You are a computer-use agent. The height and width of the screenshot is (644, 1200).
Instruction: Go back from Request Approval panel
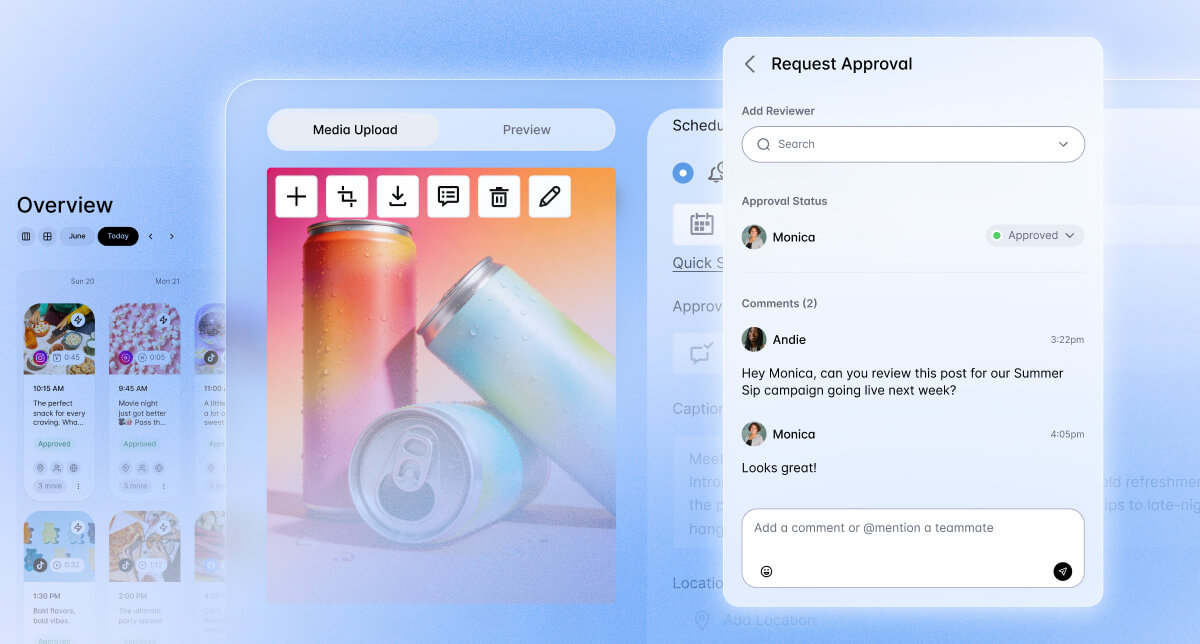(x=749, y=64)
